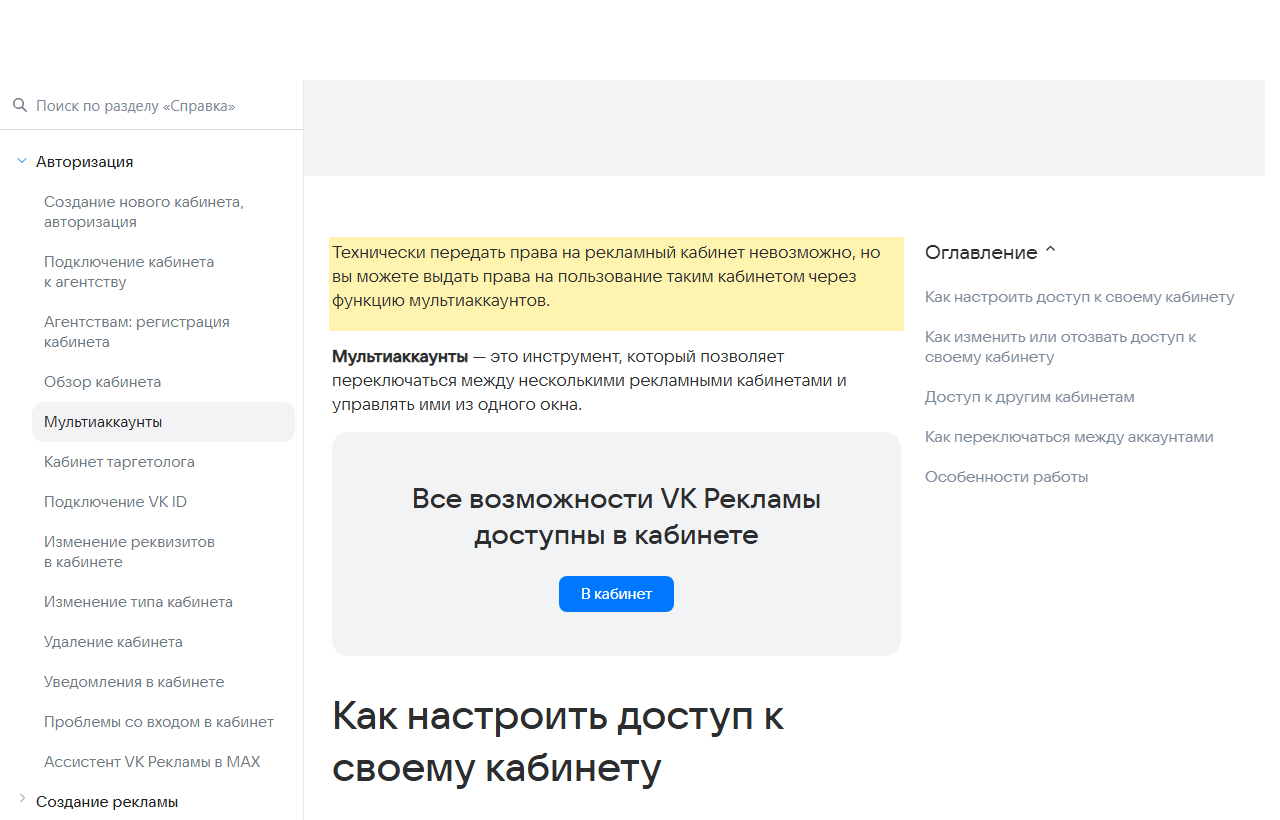Collapse the Авторизация section chevron

tap(22, 161)
